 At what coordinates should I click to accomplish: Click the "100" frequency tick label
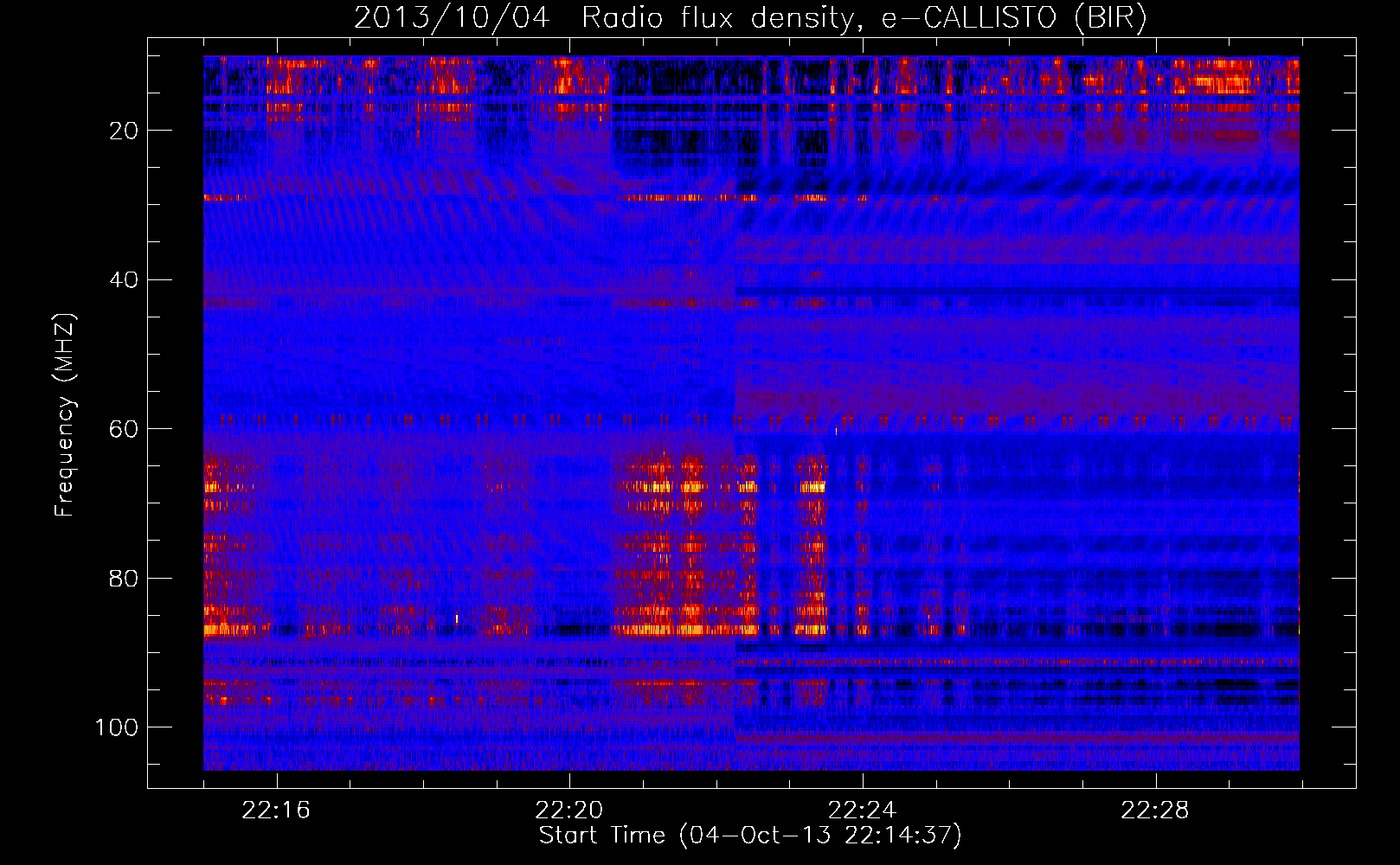(117, 727)
